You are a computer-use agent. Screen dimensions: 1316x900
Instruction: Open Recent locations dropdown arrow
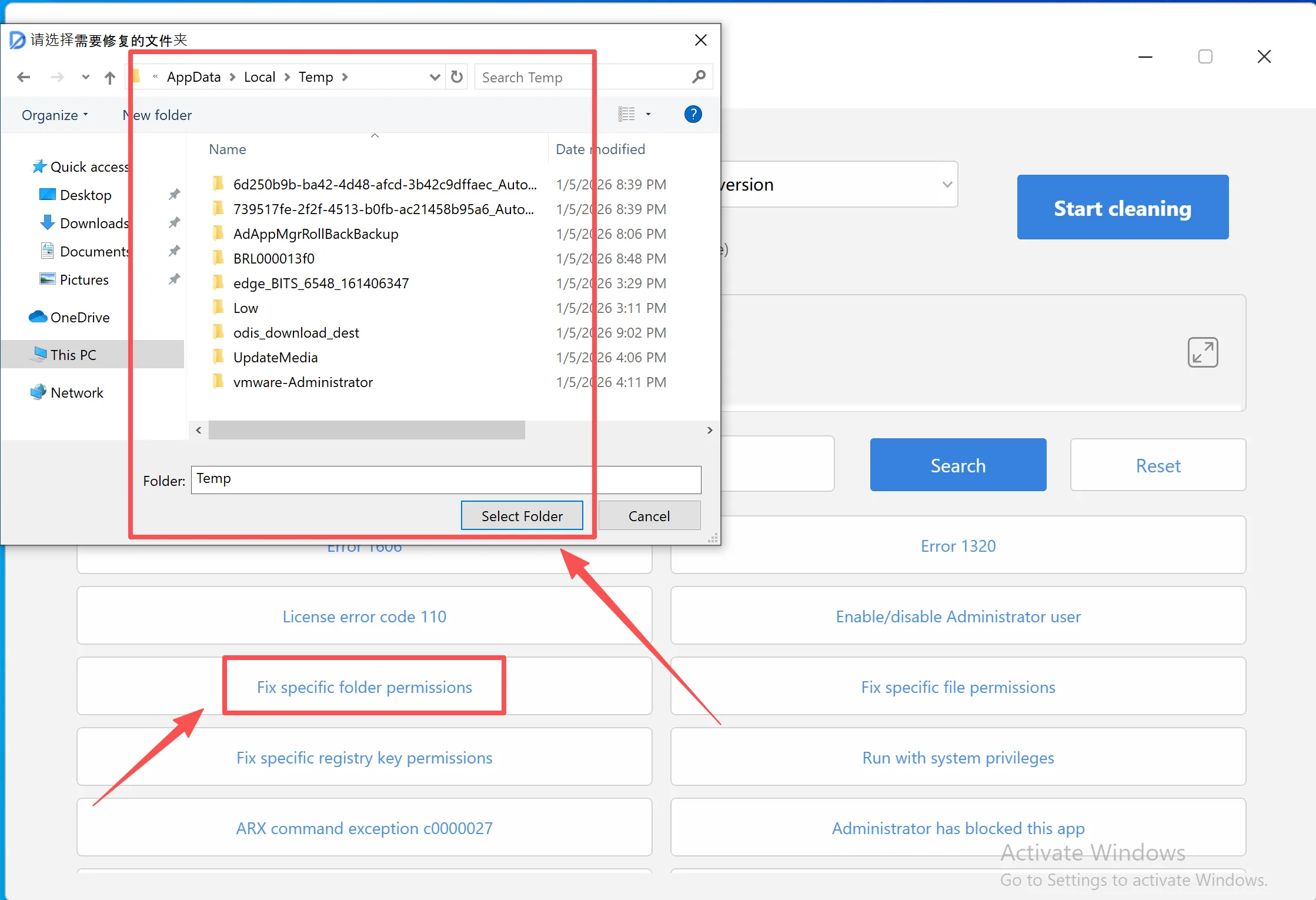[86, 77]
